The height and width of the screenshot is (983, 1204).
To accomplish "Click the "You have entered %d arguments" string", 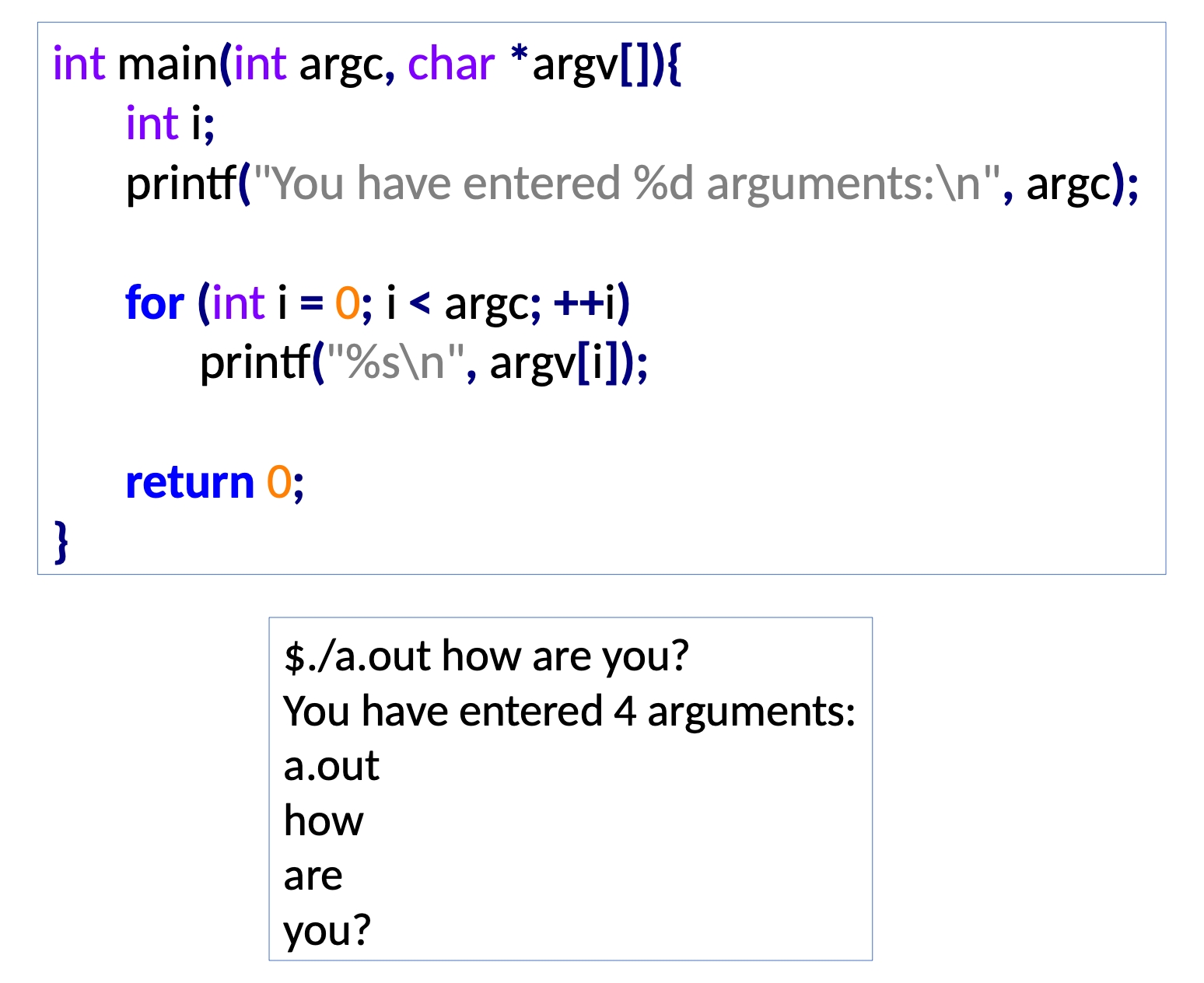I will [626, 184].
